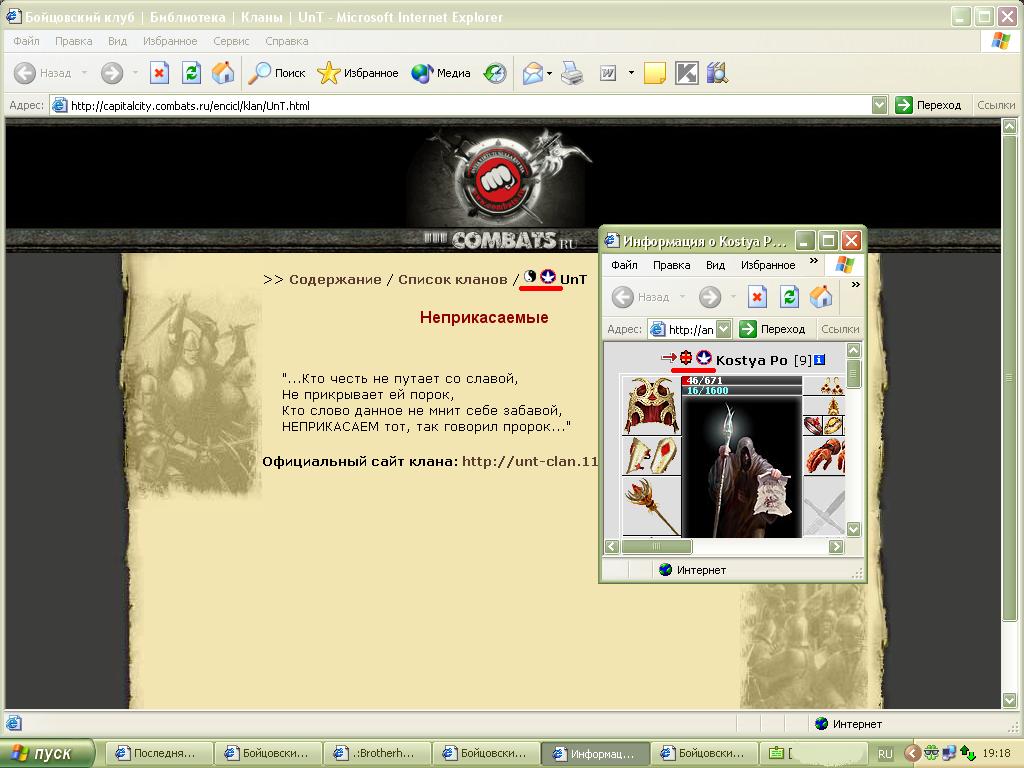Open Файл menu in Kostya info window
The image size is (1024, 768).
[624, 264]
